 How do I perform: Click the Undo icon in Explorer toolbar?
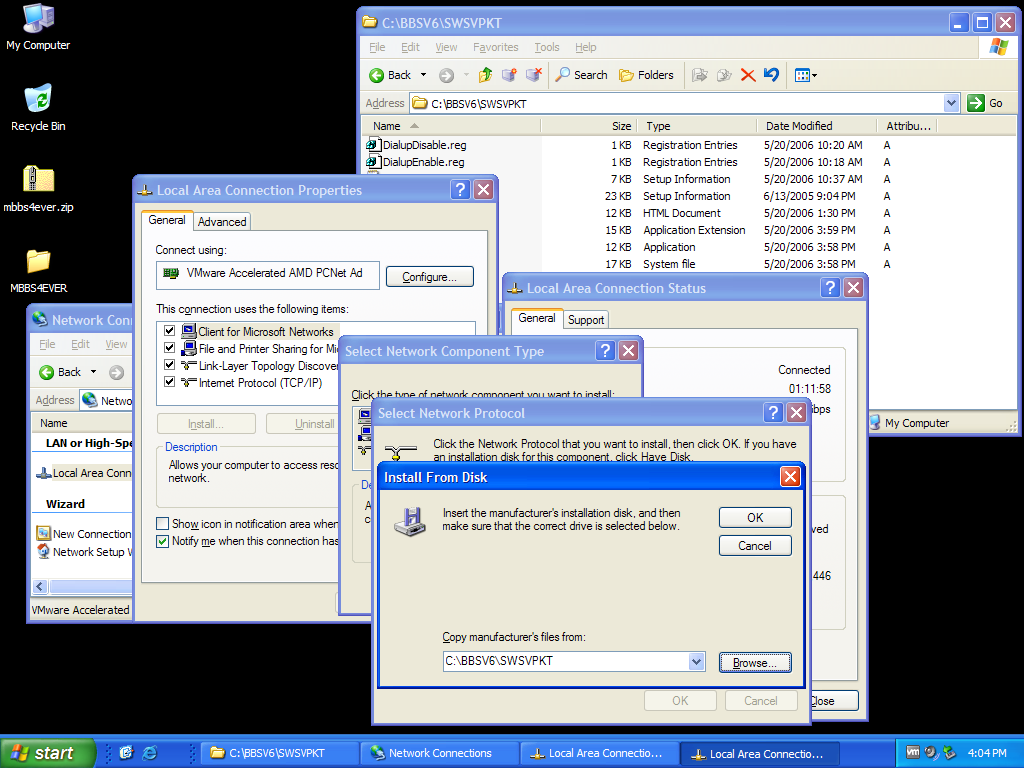point(771,75)
